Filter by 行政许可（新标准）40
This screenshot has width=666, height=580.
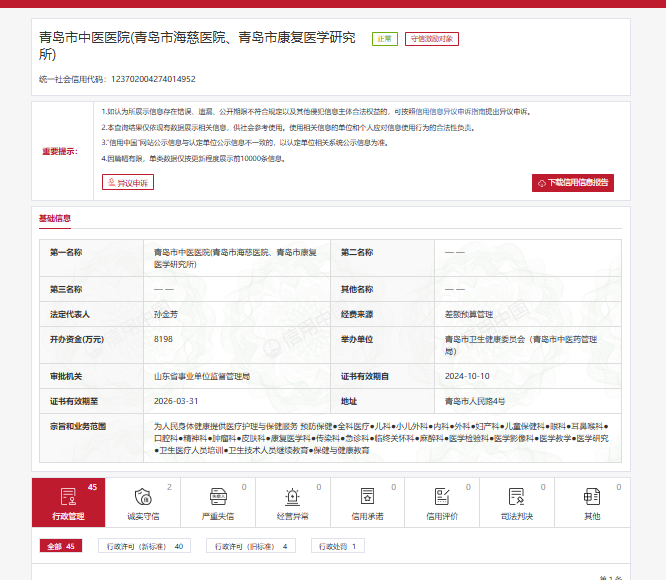(x=144, y=546)
